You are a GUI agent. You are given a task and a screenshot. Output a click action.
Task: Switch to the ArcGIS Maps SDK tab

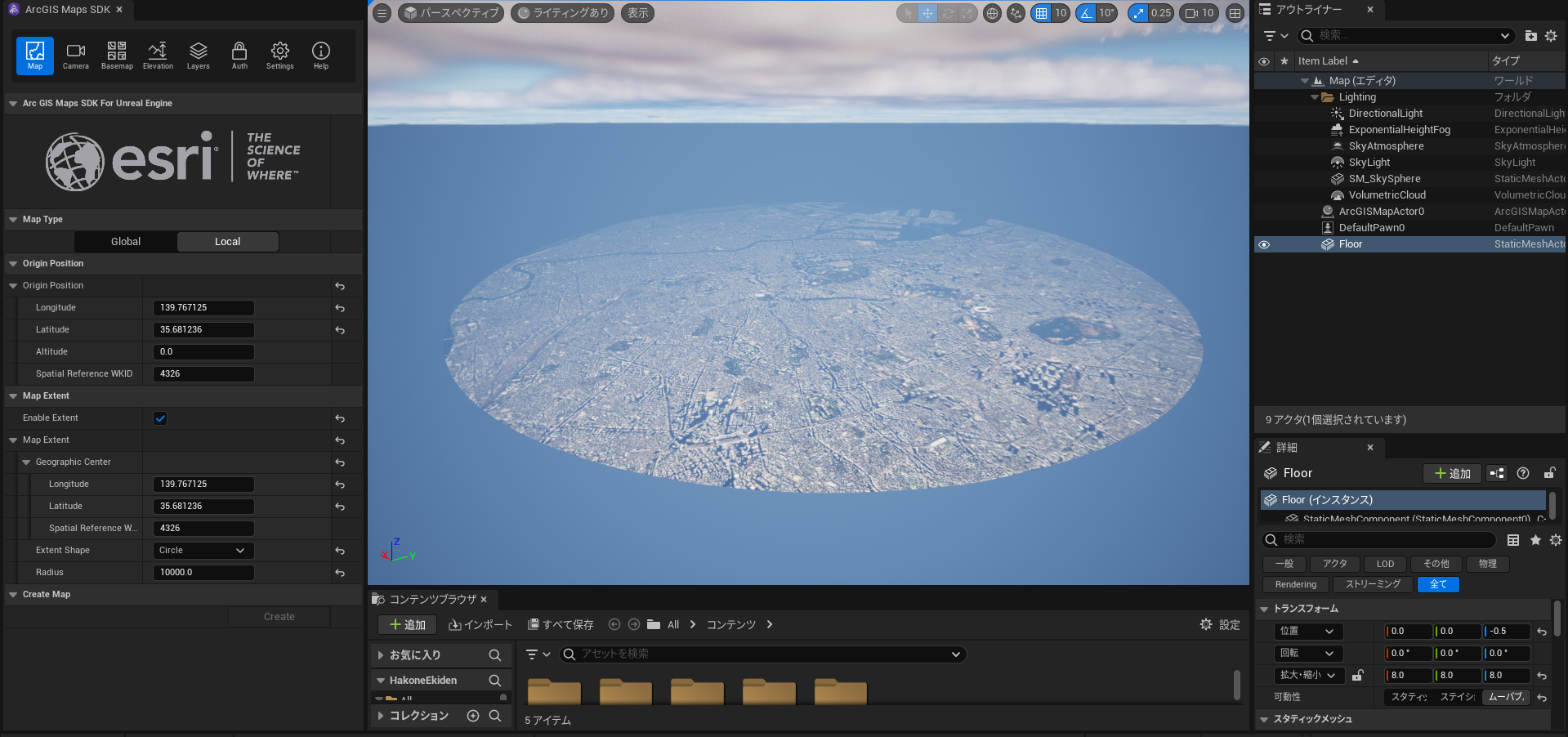point(67,10)
